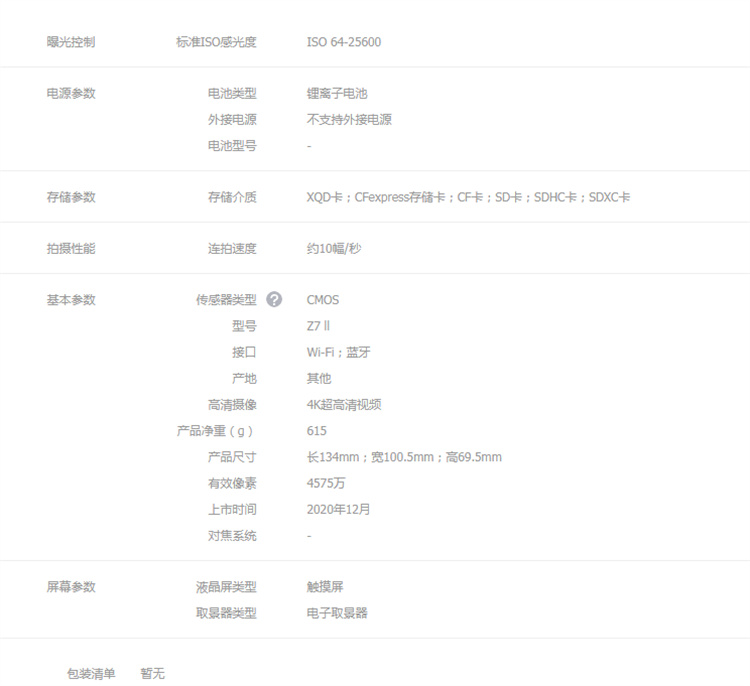Click the Wi-Fi；蓝牙 interface value
Image resolution: width=750 pixels, height=686 pixels.
click(338, 352)
